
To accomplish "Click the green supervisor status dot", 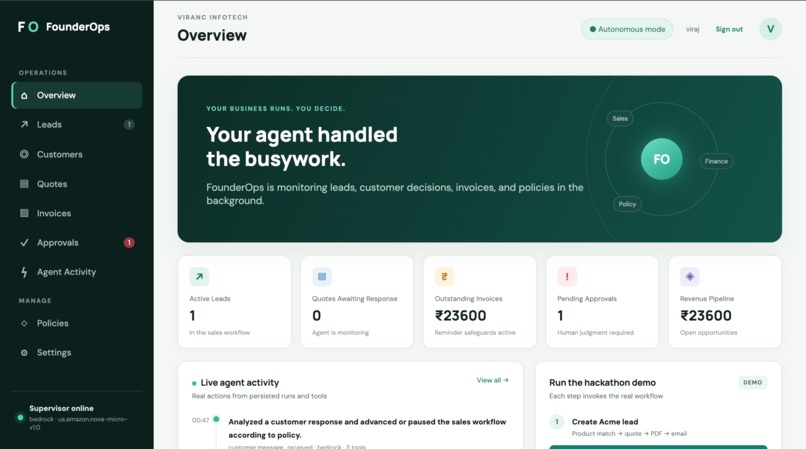I will tap(21, 417).
